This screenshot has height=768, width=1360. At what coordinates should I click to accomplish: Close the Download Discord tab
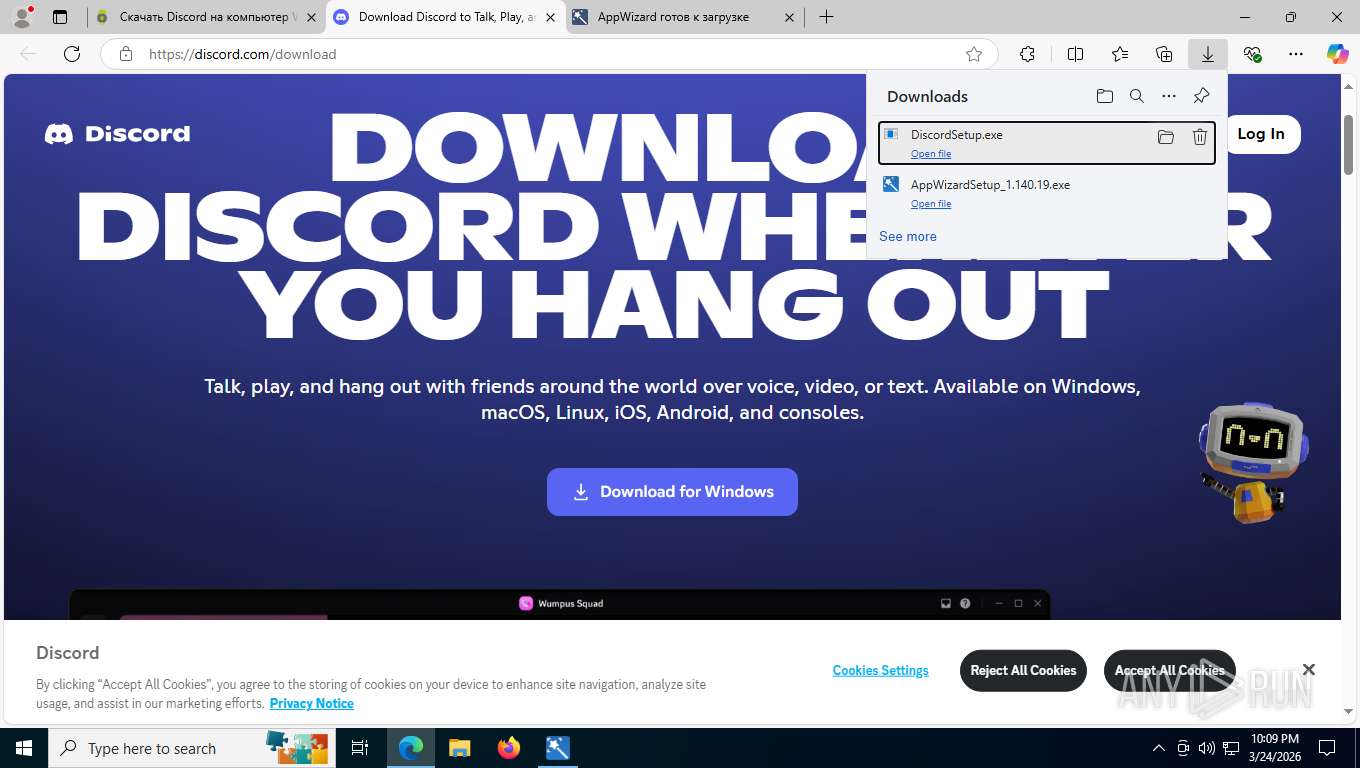click(x=551, y=17)
